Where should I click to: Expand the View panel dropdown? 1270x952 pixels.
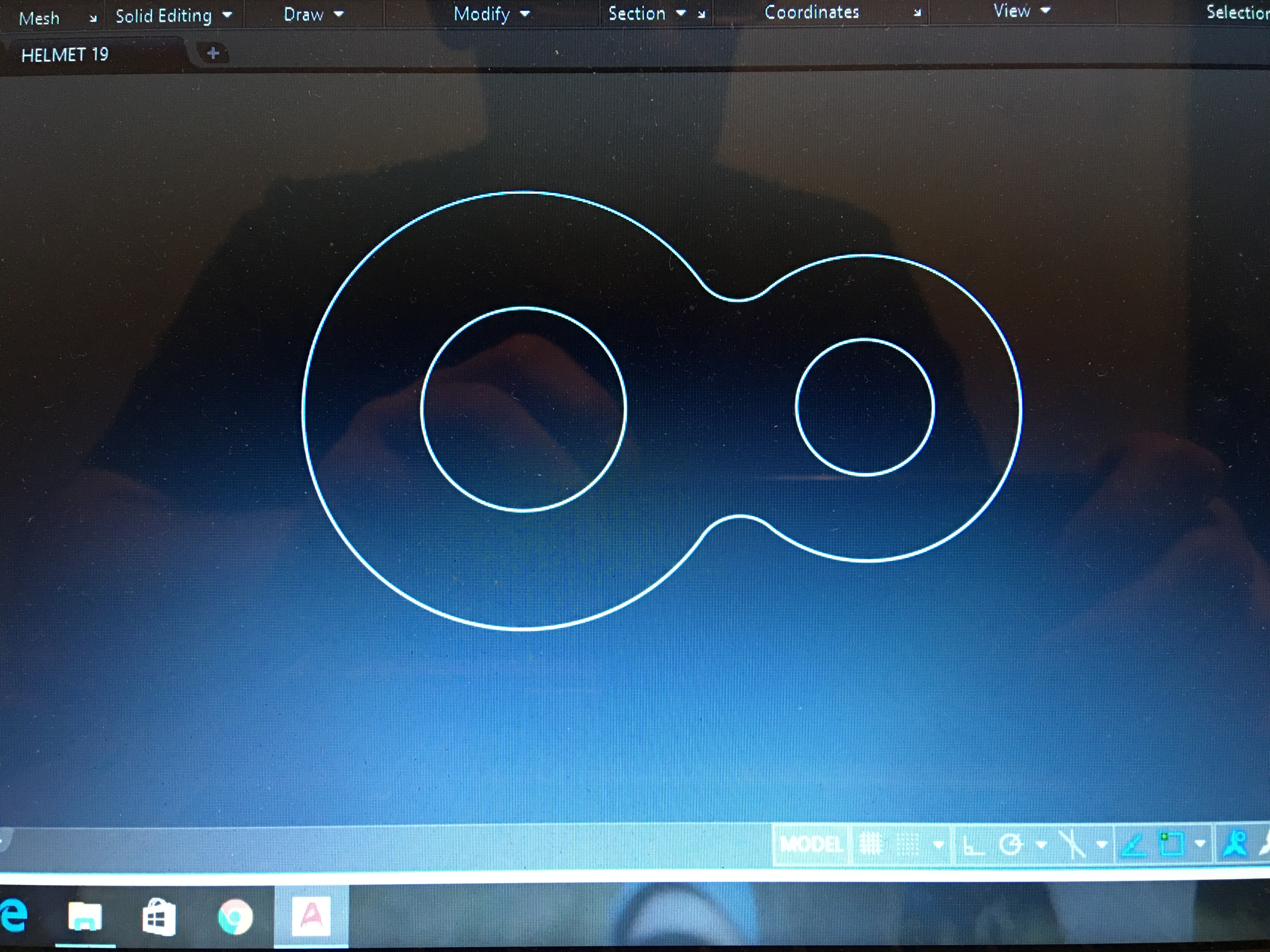tap(1045, 10)
